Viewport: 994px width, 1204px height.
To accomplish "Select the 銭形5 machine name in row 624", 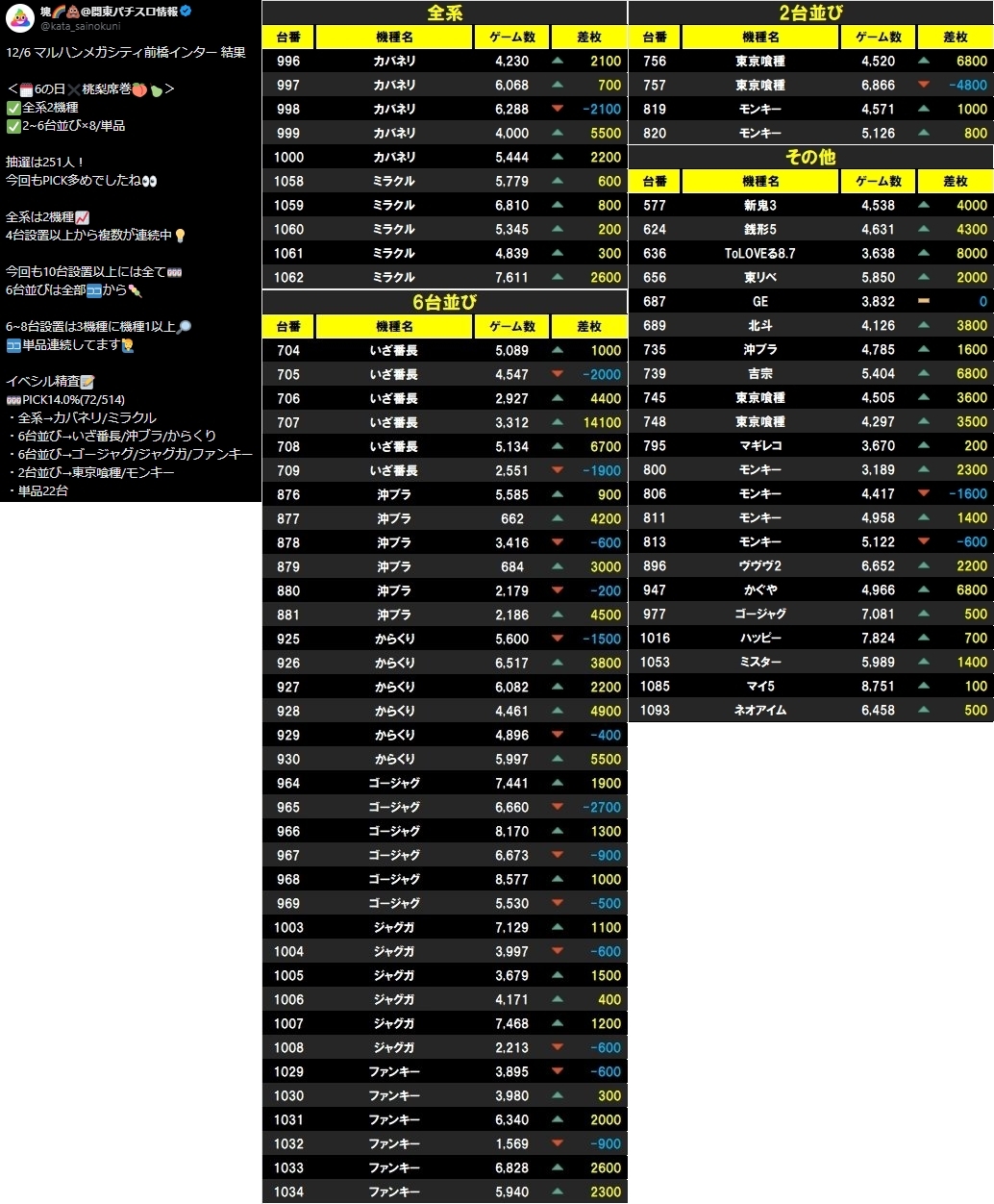I will [x=760, y=229].
